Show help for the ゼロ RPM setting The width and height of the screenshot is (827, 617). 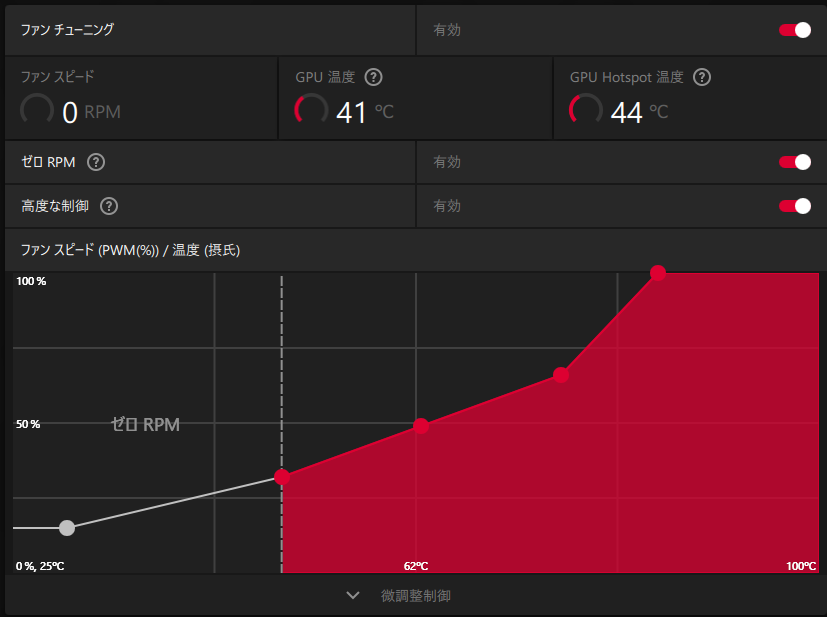[97, 162]
